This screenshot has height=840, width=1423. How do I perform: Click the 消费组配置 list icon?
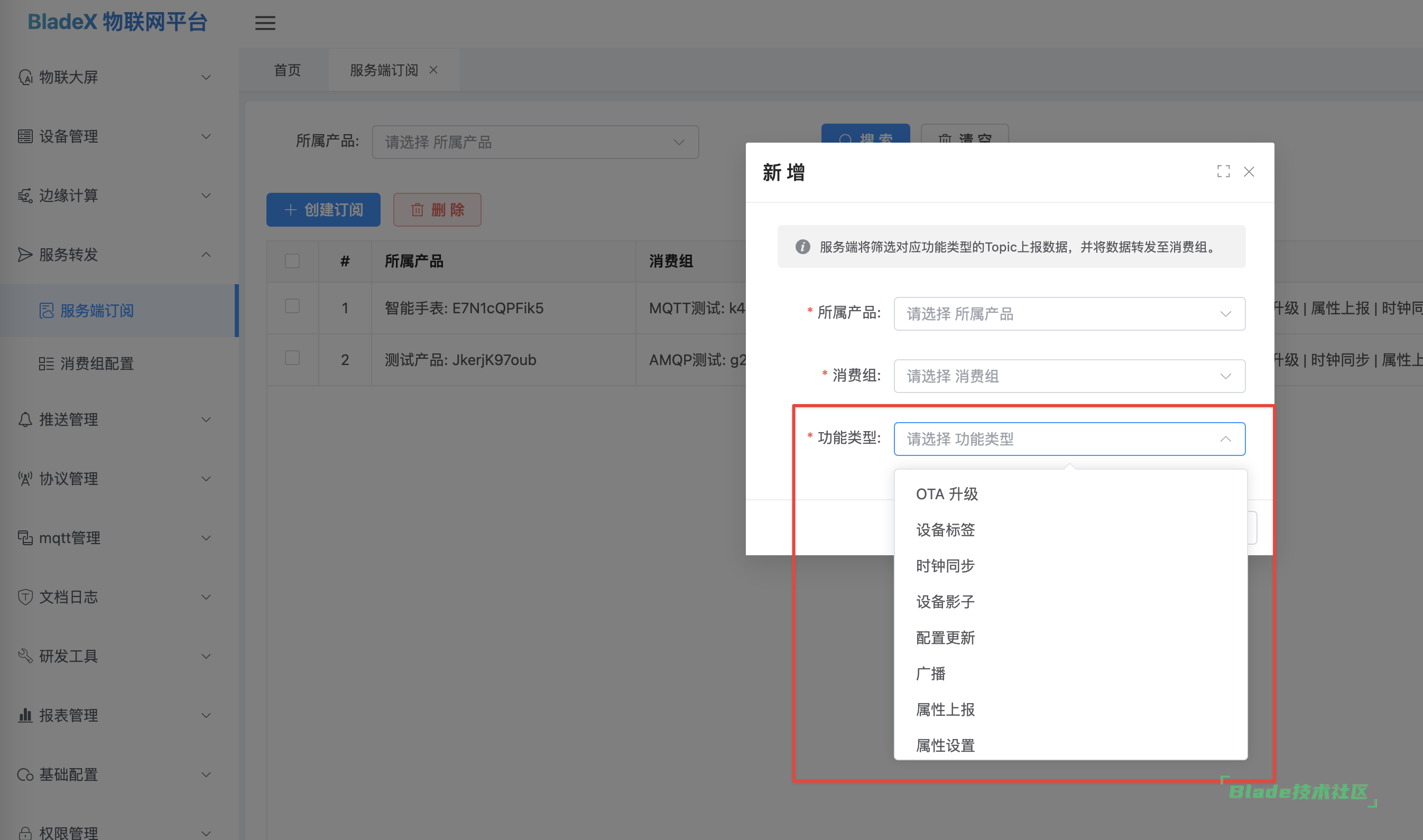[47, 363]
